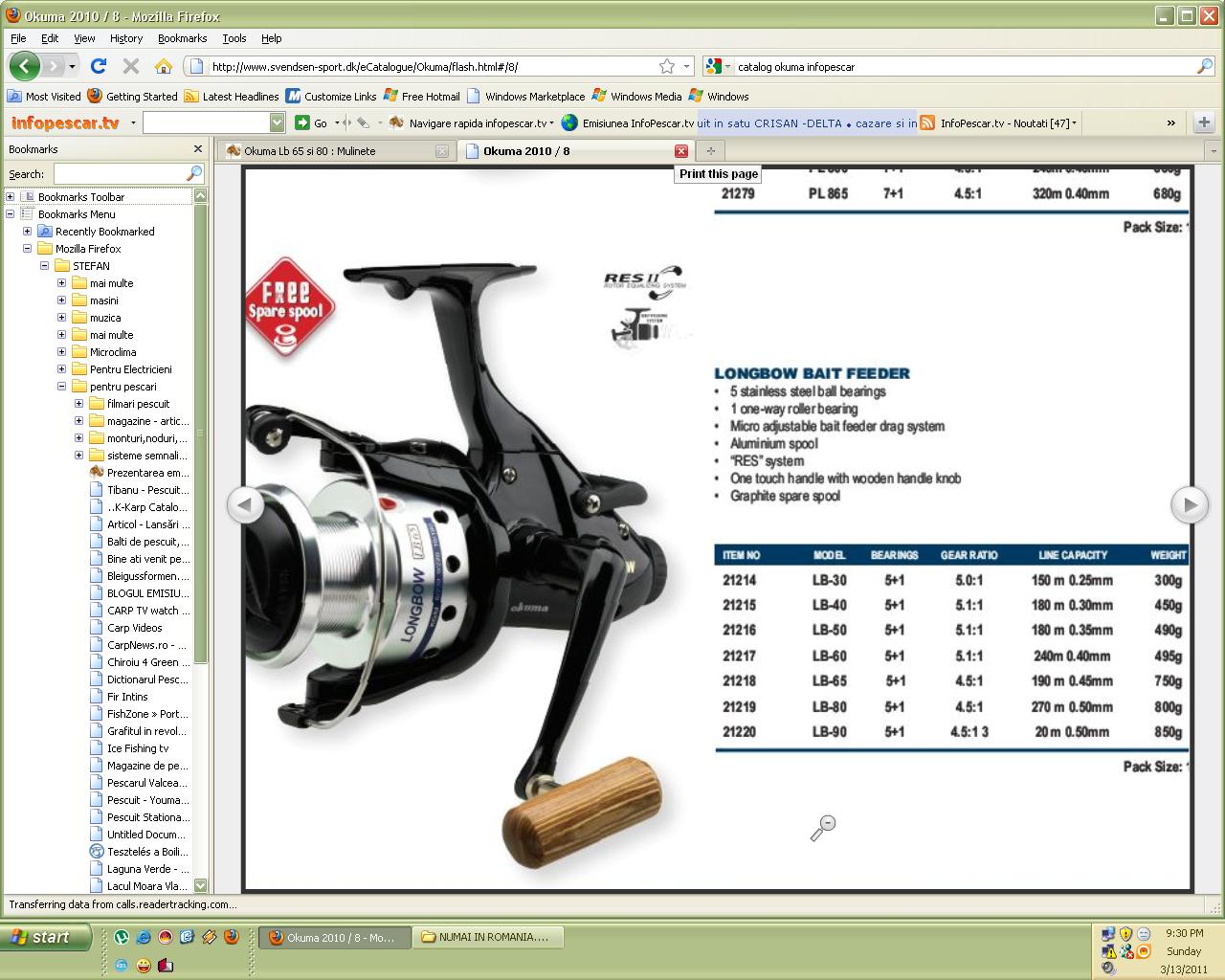
Task: Open the 'Carp Videos' bookmark
Action: [134, 628]
